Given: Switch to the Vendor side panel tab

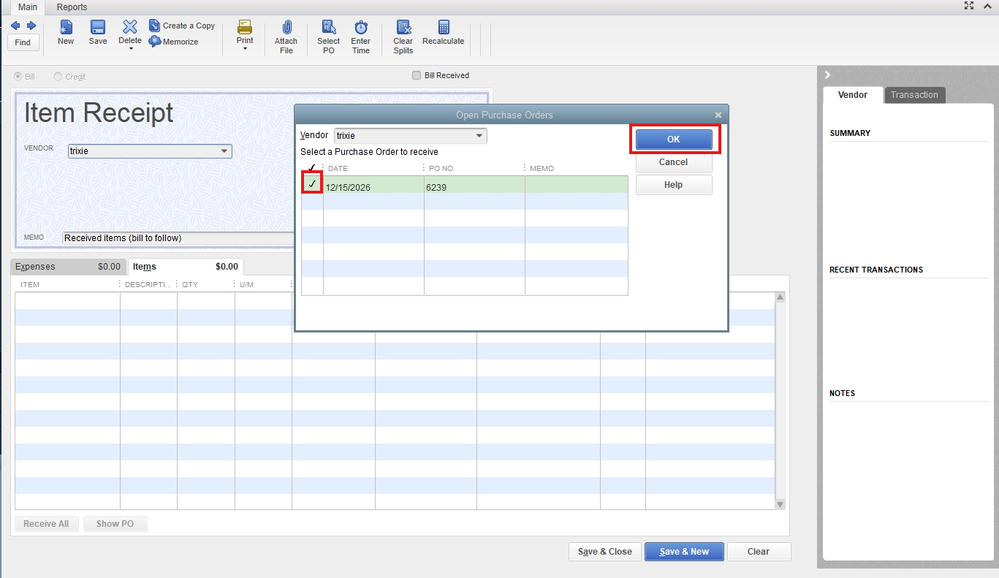Looking at the screenshot, I should (x=852, y=95).
